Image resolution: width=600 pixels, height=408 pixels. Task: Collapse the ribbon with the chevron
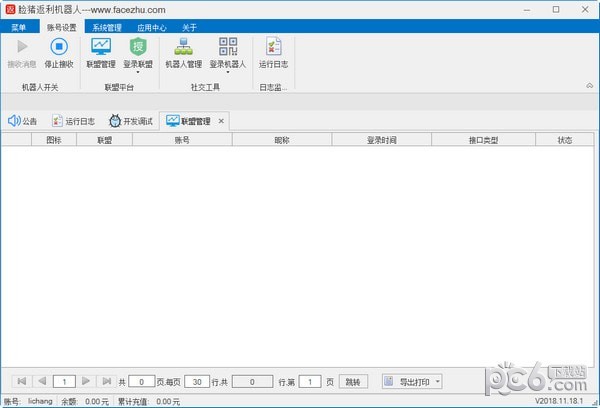coord(588,86)
